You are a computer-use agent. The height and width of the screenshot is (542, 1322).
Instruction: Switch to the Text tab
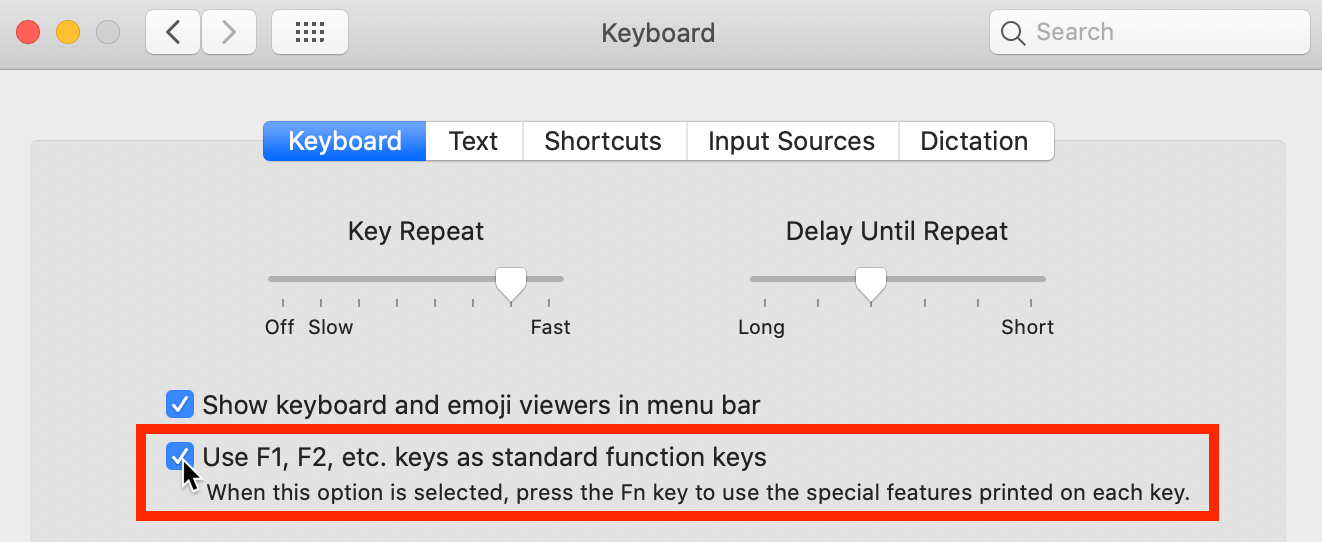(x=473, y=141)
